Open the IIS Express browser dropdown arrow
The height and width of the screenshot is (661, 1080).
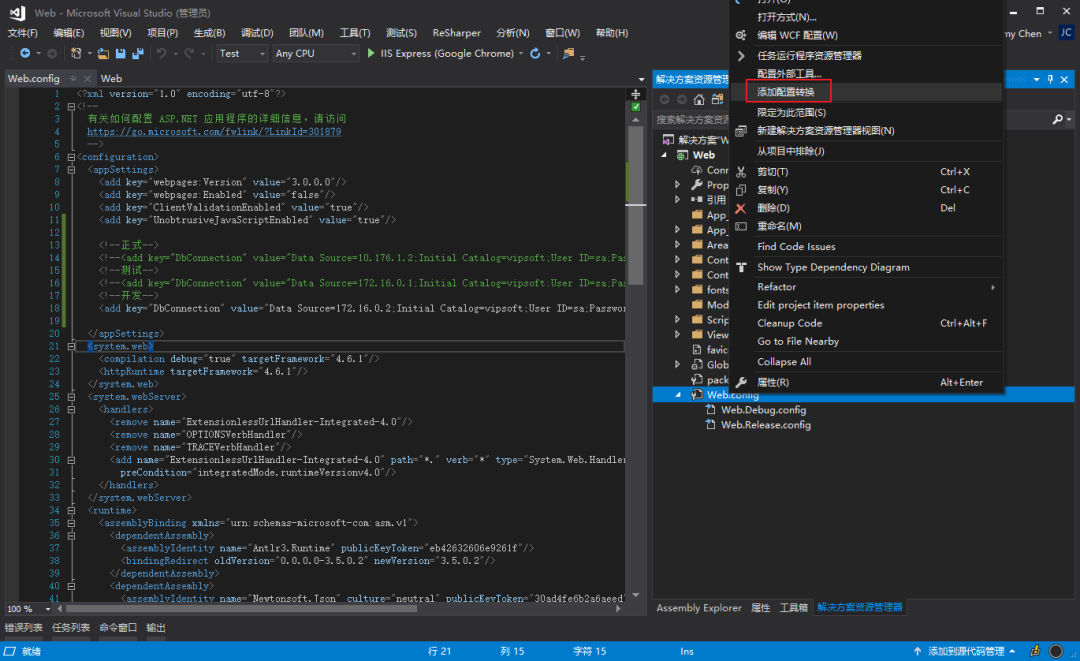(521, 54)
